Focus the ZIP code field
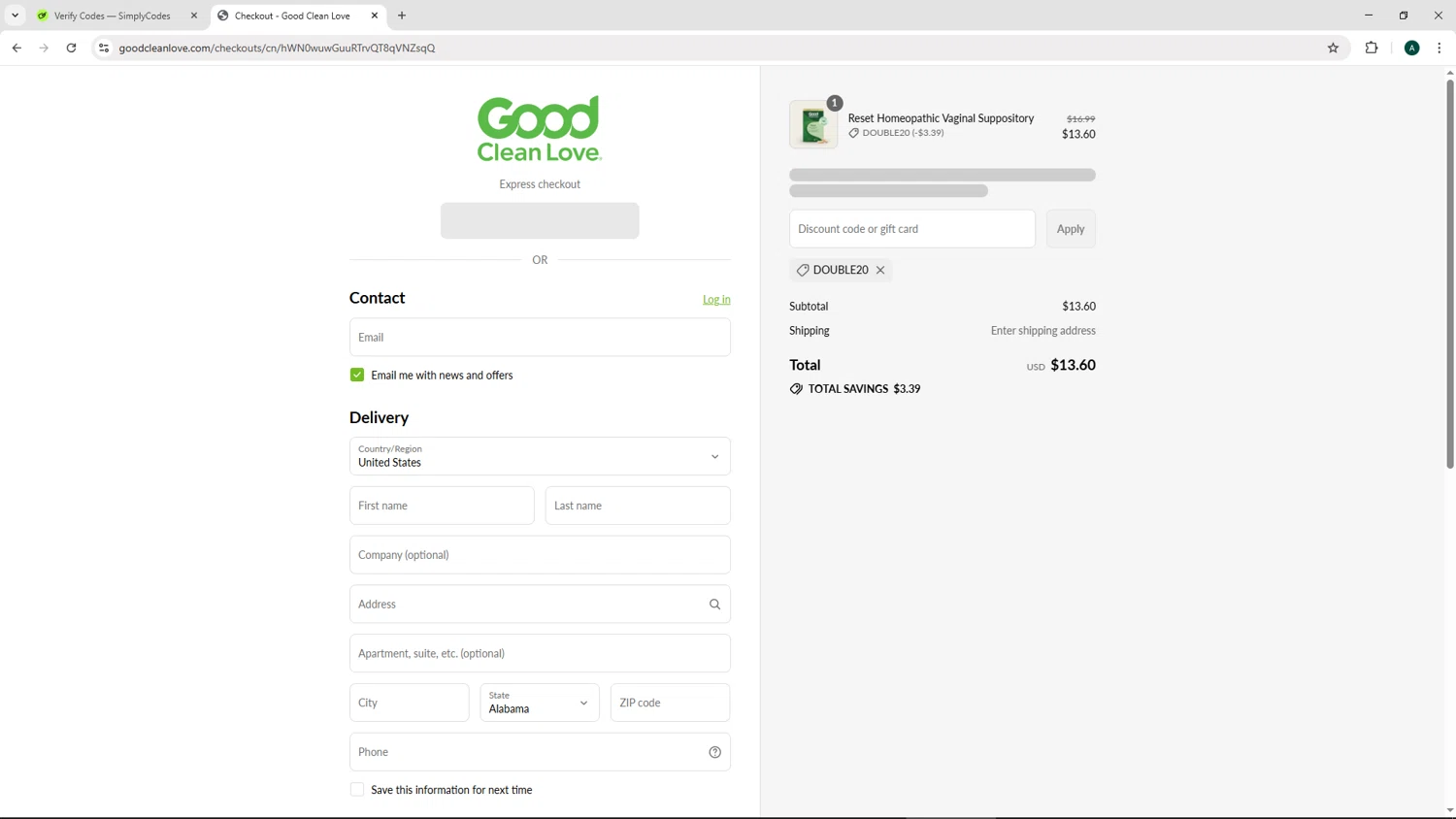Viewport: 1456px width, 819px height. pyautogui.click(x=670, y=703)
